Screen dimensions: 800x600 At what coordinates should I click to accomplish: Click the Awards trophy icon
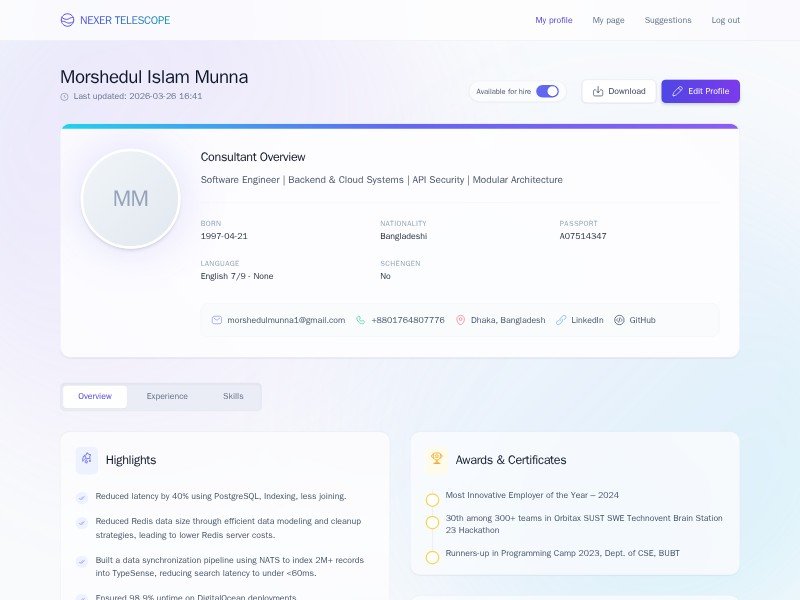(x=436, y=459)
